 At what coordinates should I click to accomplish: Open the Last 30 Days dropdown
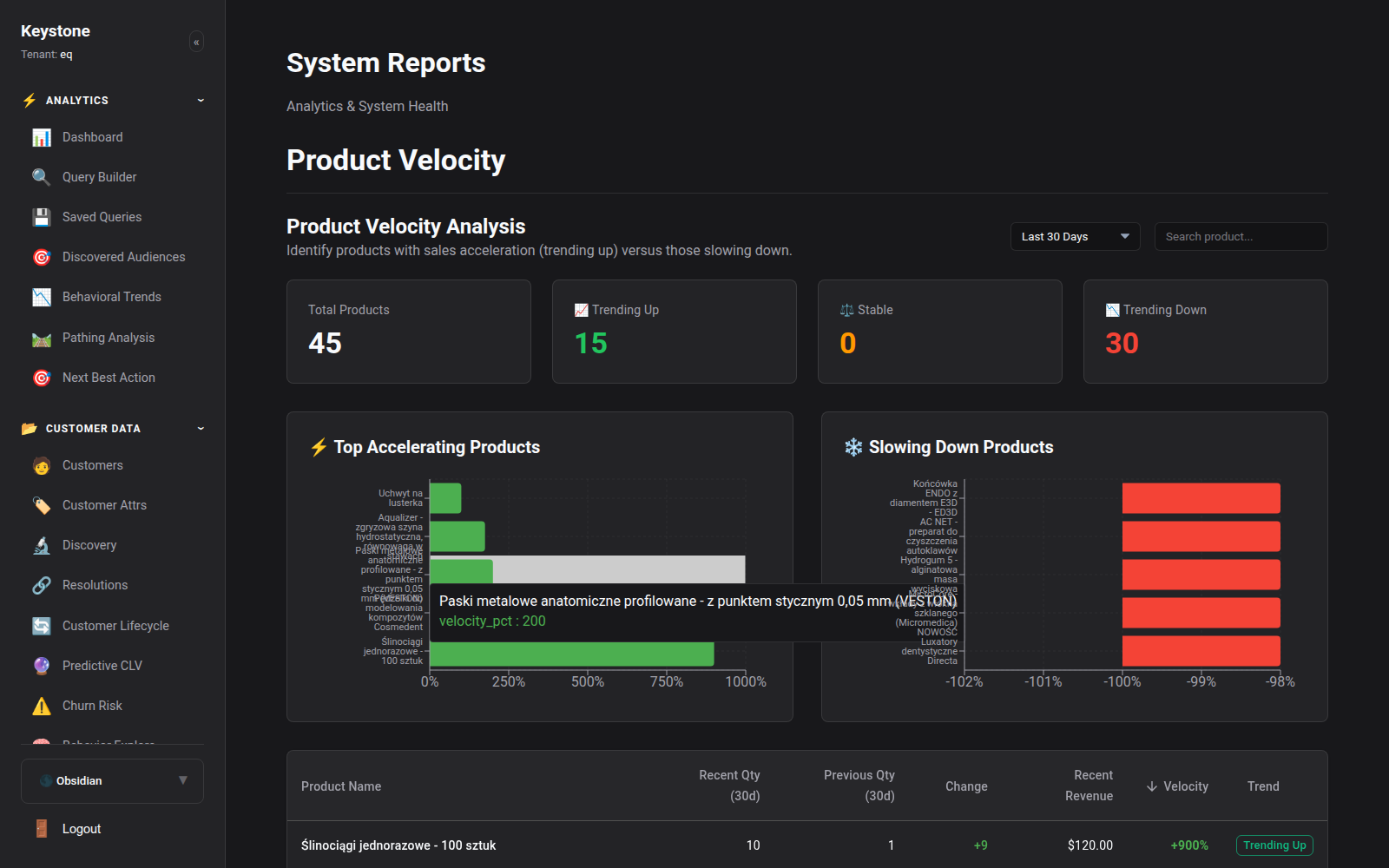[x=1076, y=237]
